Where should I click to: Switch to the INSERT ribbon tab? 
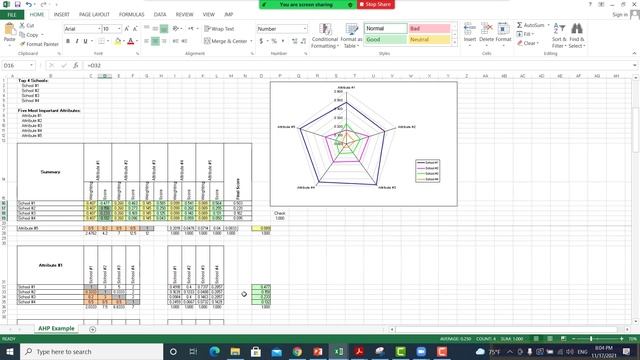click(x=62, y=15)
